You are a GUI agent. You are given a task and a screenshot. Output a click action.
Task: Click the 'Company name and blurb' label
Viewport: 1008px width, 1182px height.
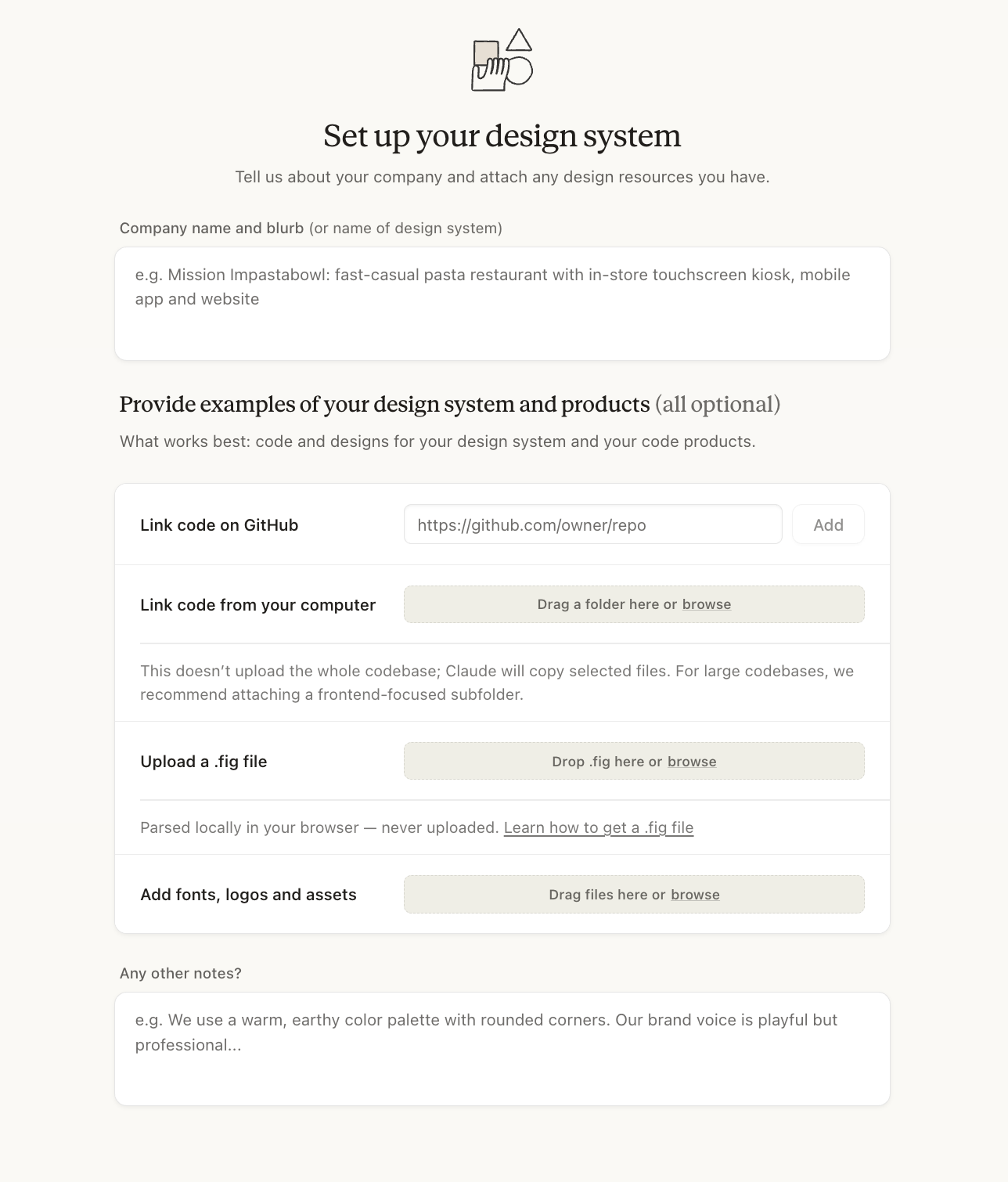tap(211, 228)
